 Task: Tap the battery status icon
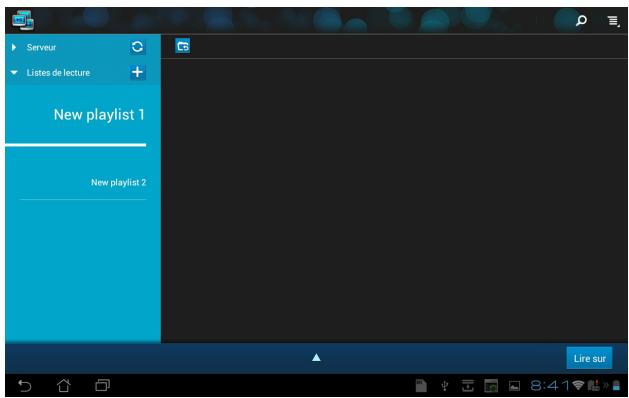616,386
